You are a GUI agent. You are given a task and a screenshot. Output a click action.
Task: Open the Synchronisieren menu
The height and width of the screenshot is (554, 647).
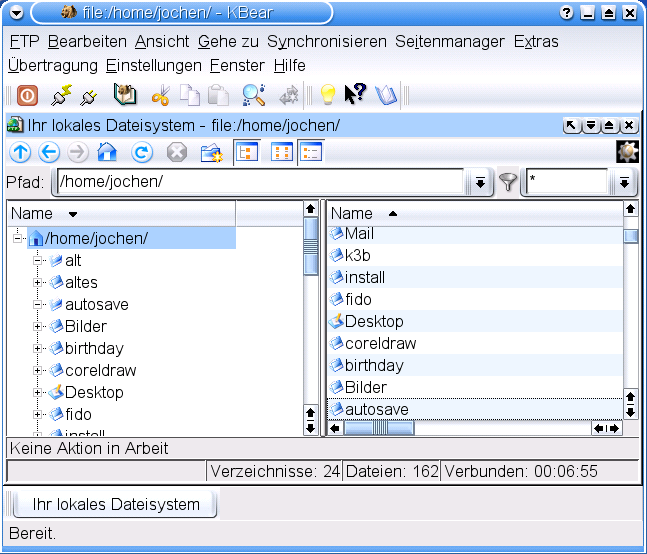(x=326, y=42)
